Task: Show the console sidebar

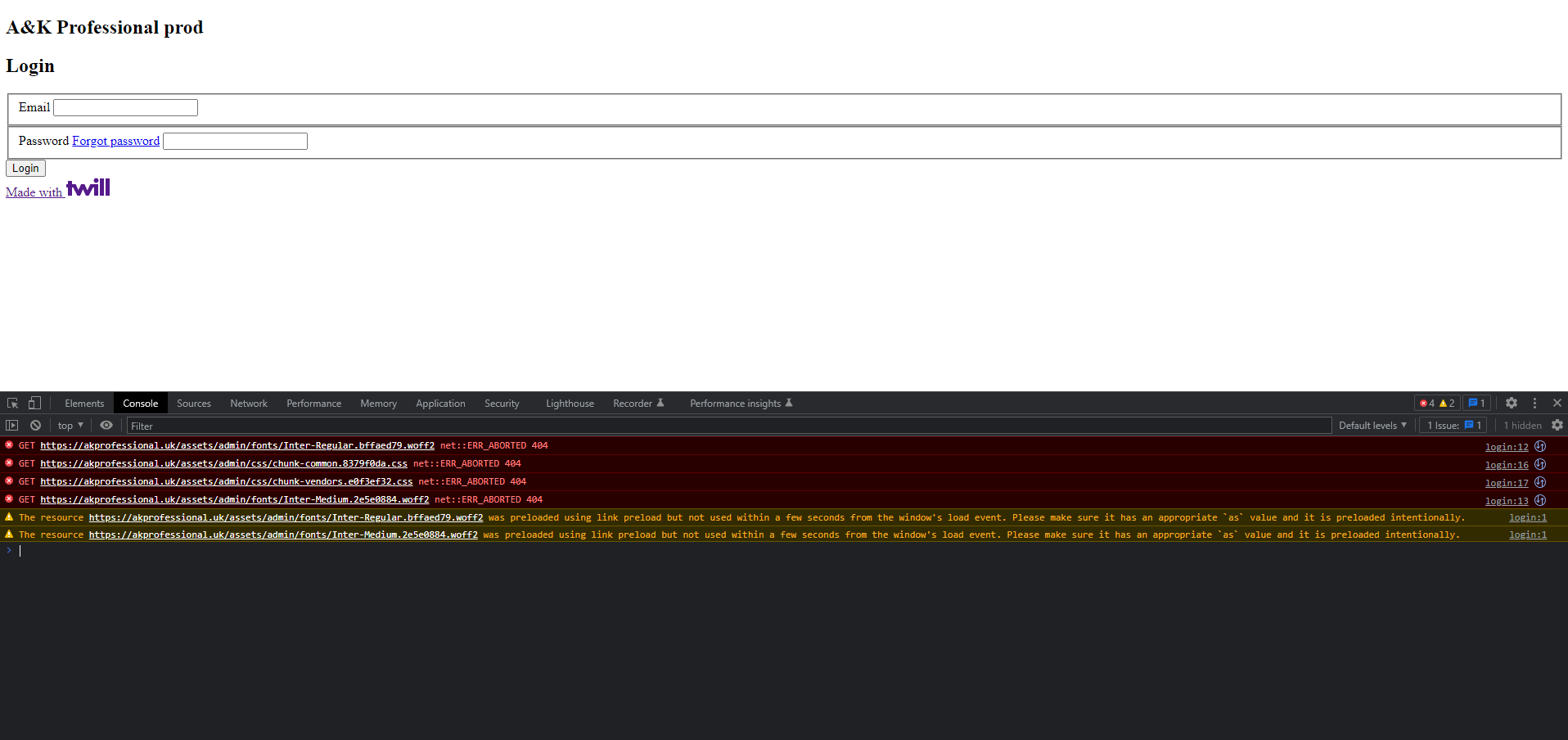Action: coord(12,426)
